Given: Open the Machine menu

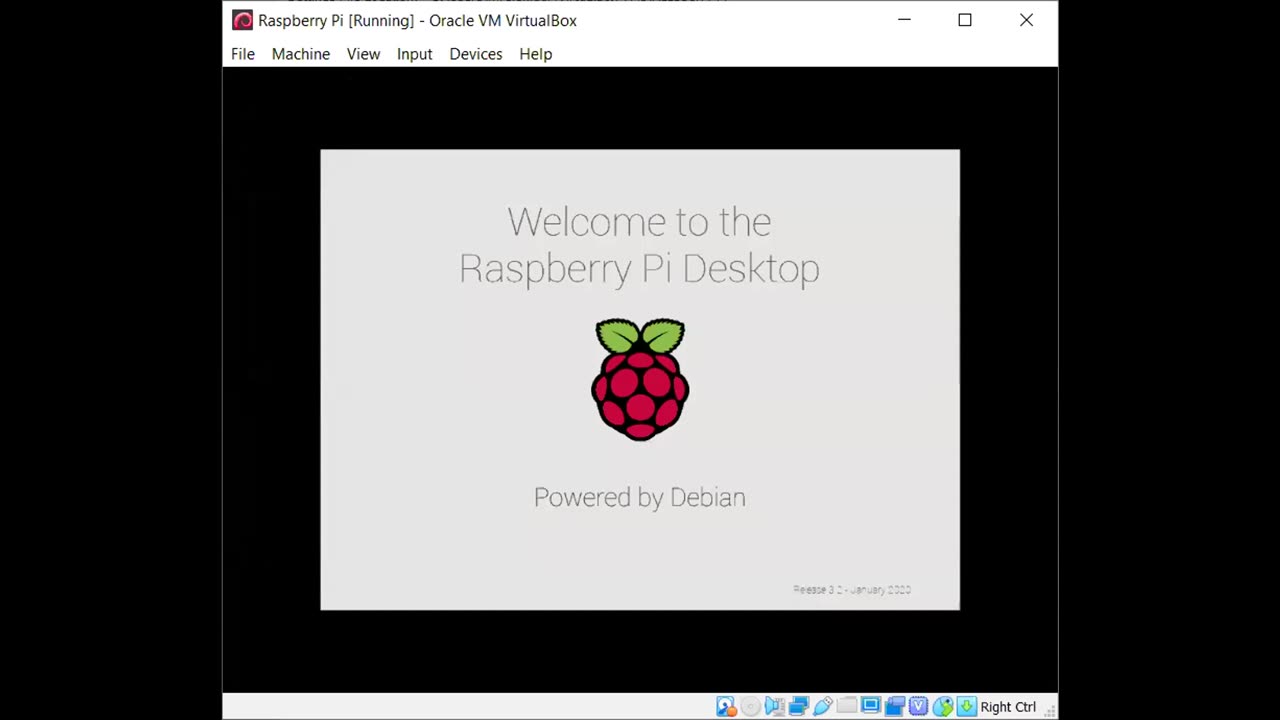Looking at the screenshot, I should click(x=301, y=54).
